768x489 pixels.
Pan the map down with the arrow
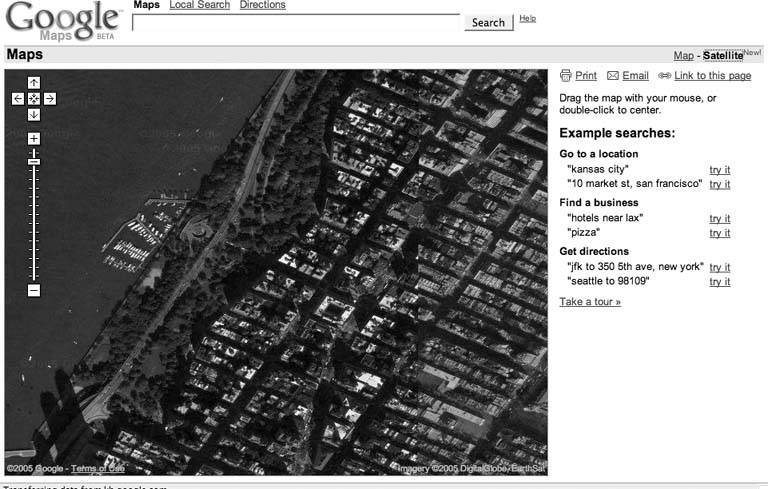[x=33, y=114]
